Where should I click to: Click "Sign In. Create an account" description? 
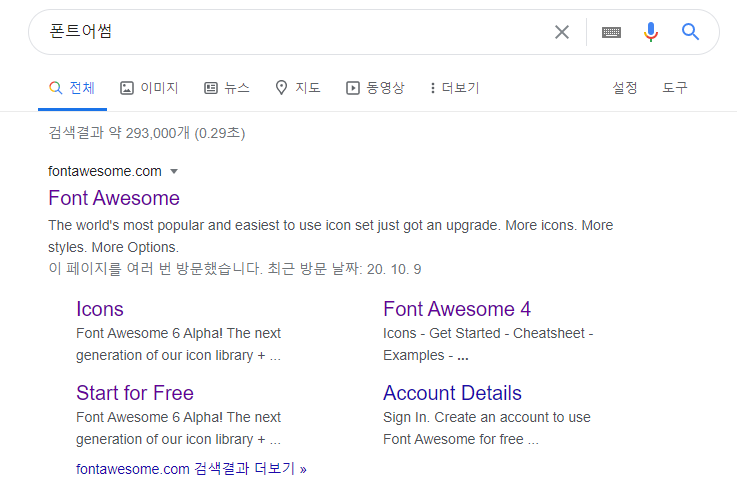click(x=487, y=428)
